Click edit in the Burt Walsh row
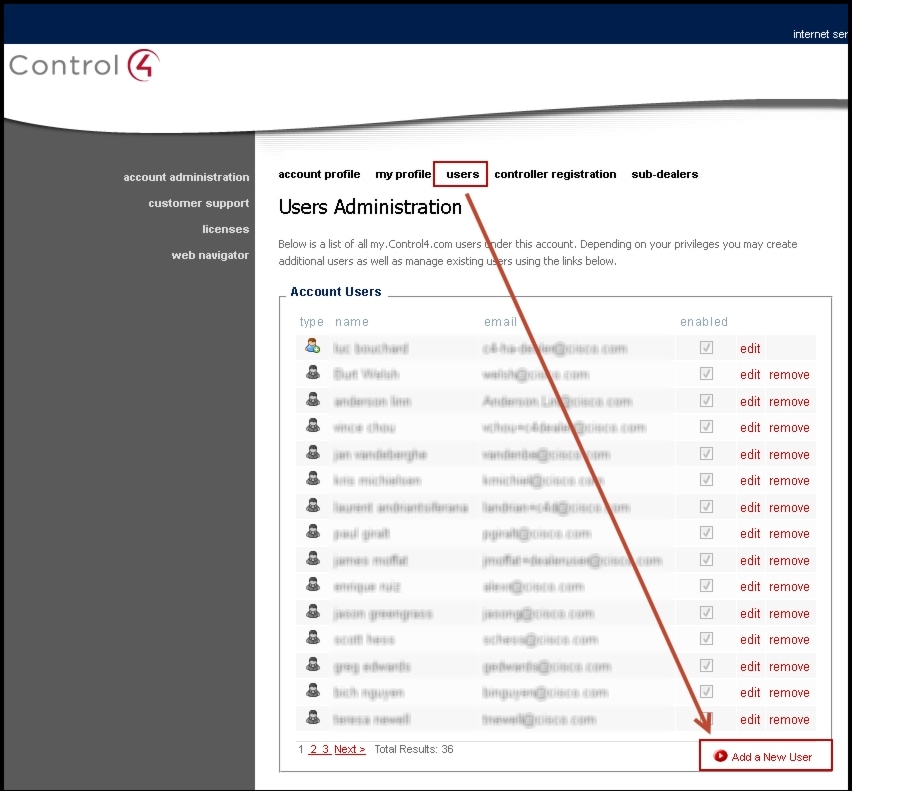The width and height of the screenshot is (900, 806). (750, 374)
